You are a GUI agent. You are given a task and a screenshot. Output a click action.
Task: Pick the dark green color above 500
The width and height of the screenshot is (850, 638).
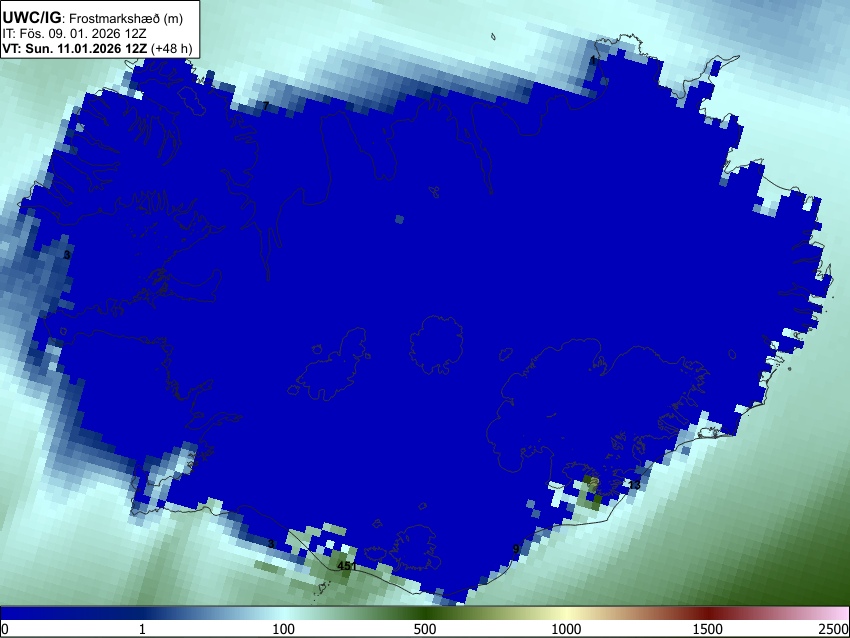[424, 613]
